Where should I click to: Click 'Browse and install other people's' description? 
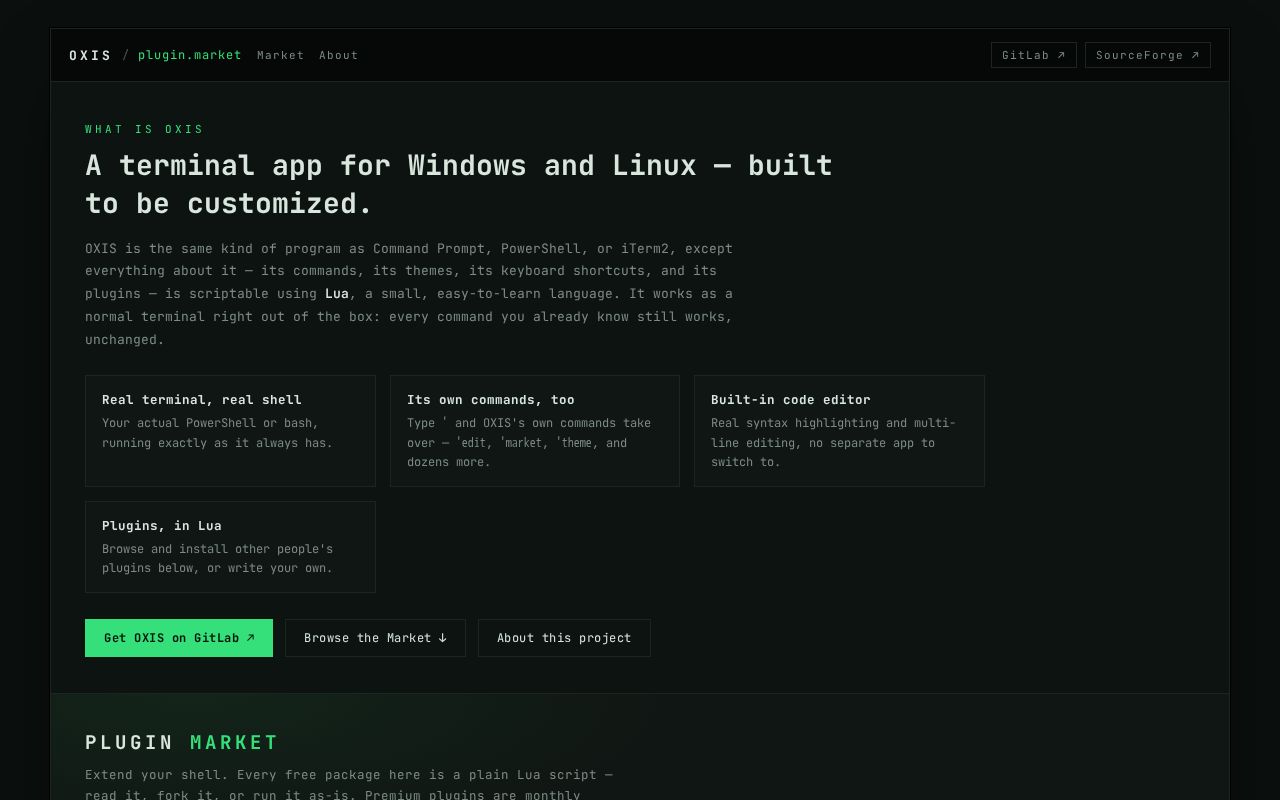click(x=217, y=559)
